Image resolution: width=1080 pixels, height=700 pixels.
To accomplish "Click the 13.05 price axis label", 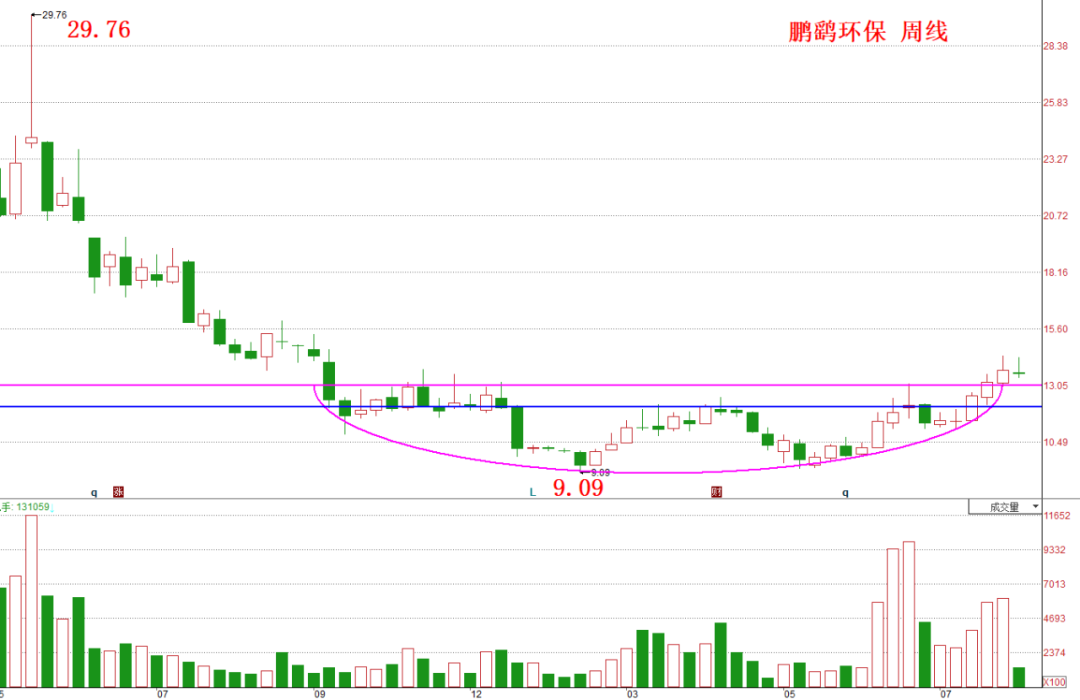I will tap(1055, 386).
